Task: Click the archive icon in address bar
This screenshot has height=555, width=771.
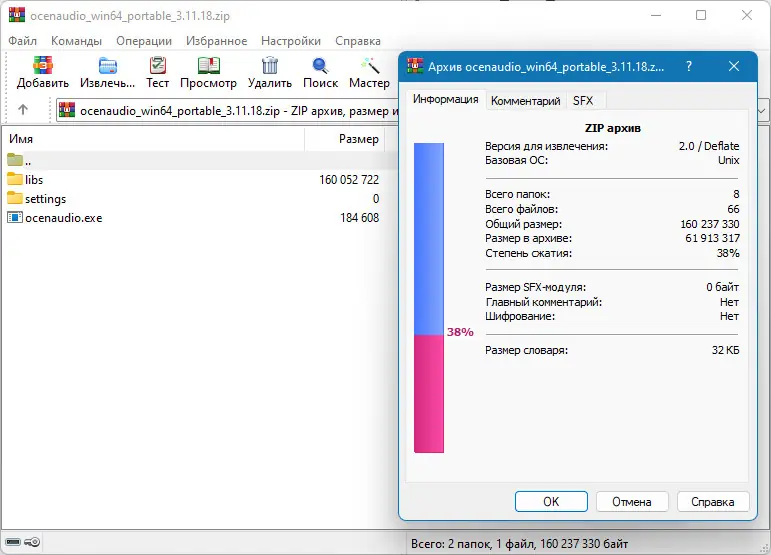Action: tap(67, 110)
